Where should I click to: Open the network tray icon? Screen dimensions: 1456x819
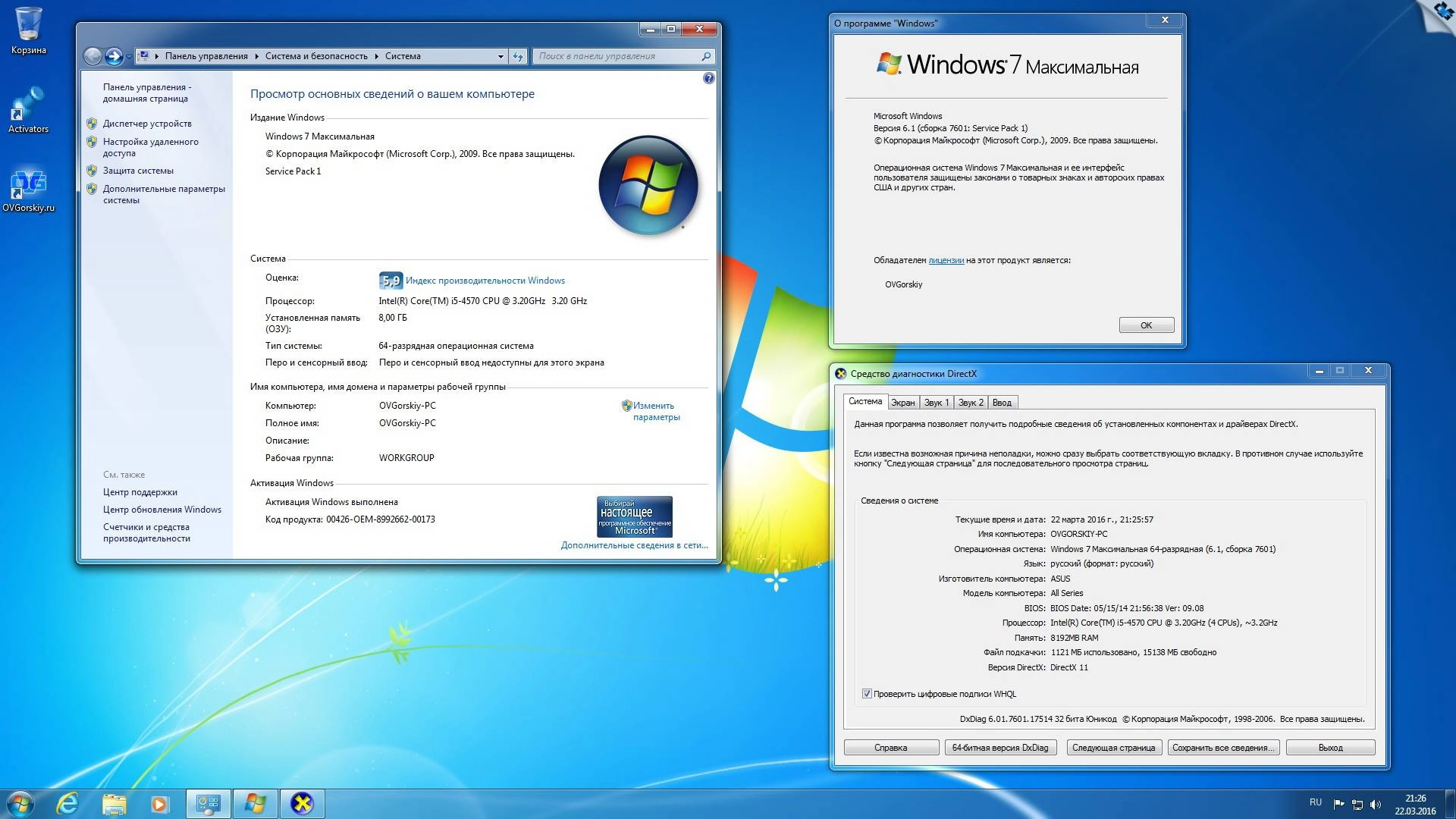click(x=1357, y=804)
